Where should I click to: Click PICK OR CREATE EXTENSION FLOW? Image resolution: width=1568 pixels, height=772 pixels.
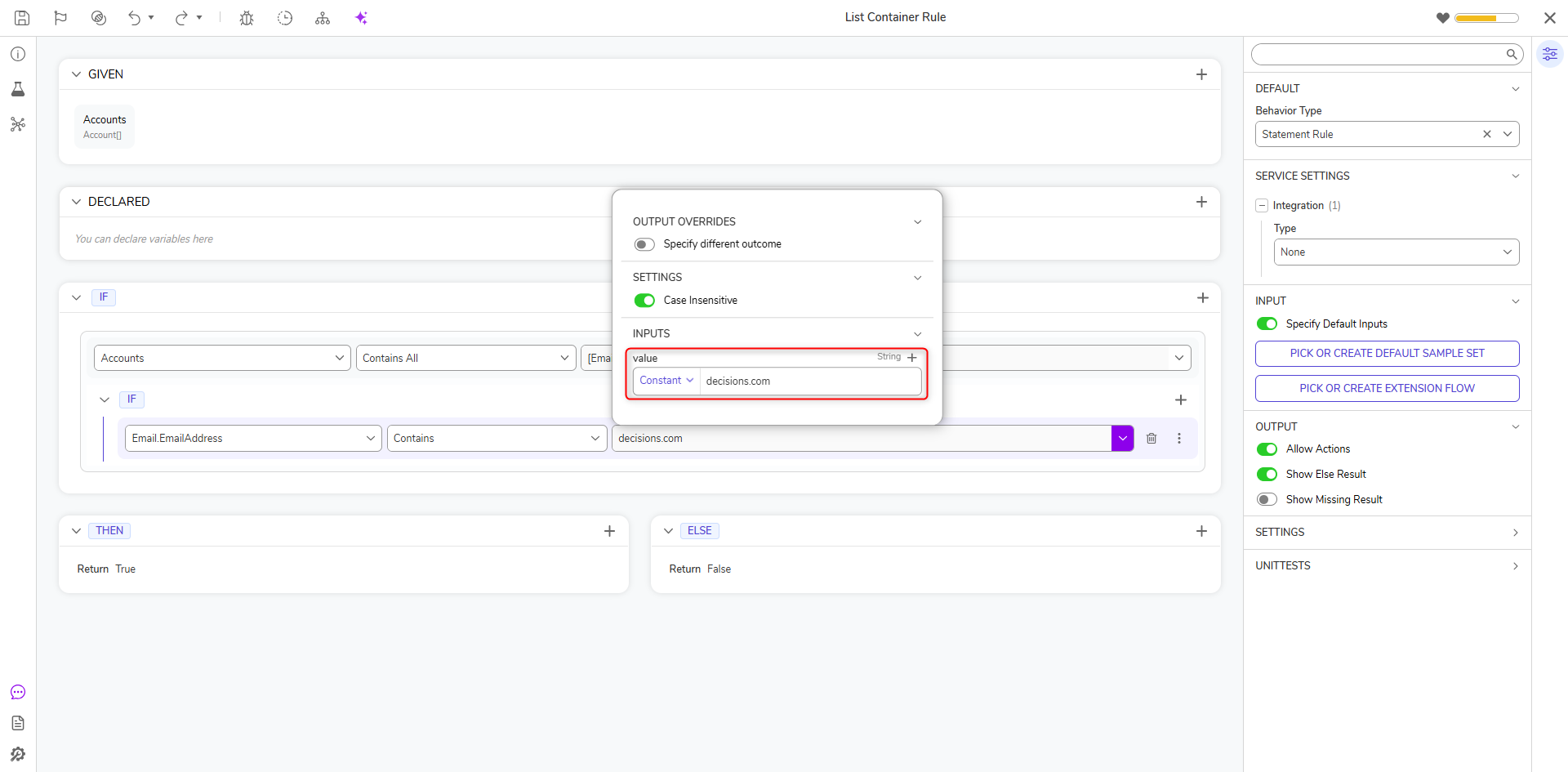coord(1387,389)
